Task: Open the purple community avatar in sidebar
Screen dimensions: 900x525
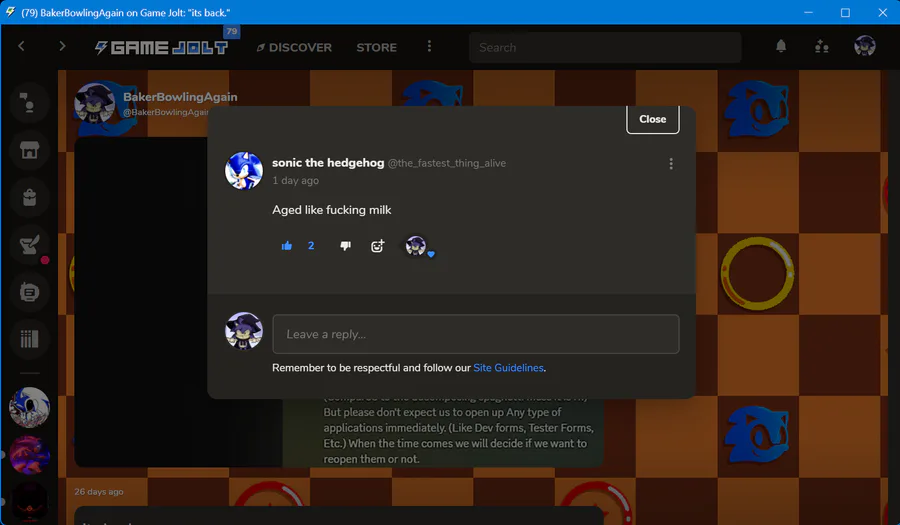Action: pos(29,455)
